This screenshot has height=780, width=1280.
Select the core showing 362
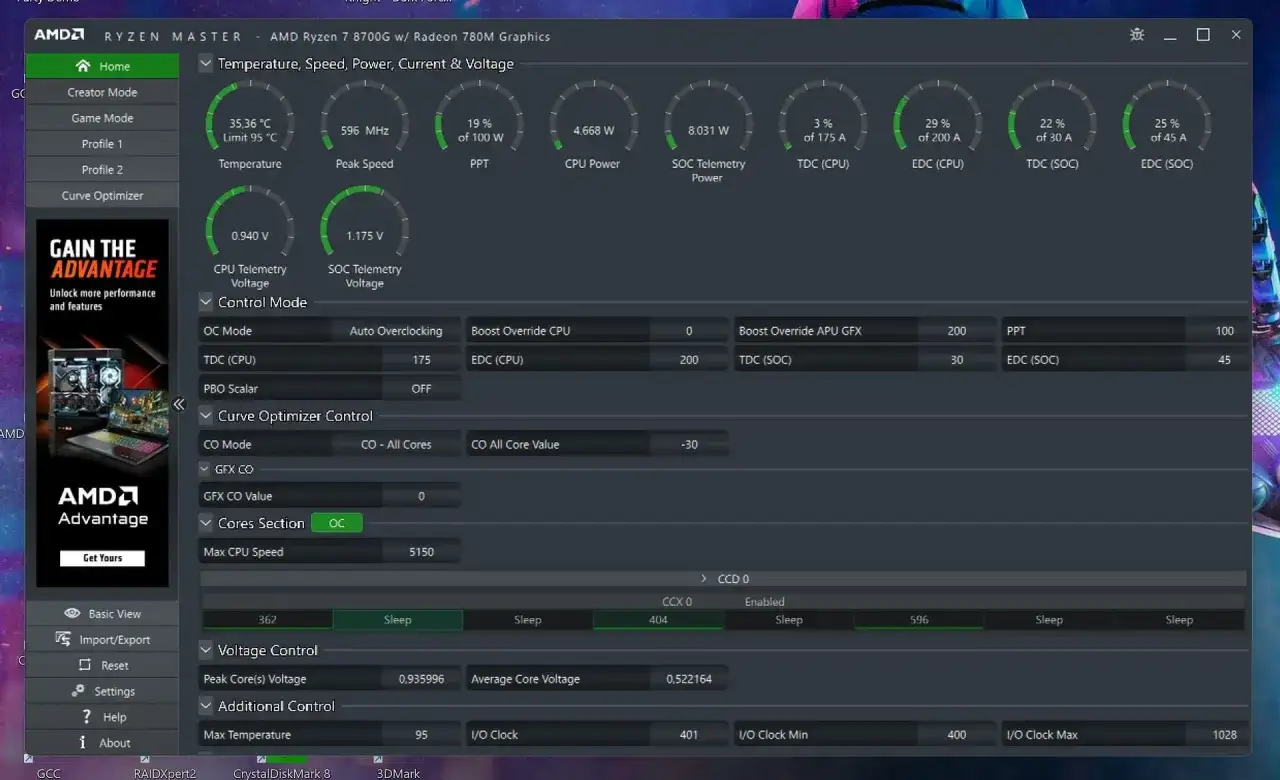click(267, 620)
